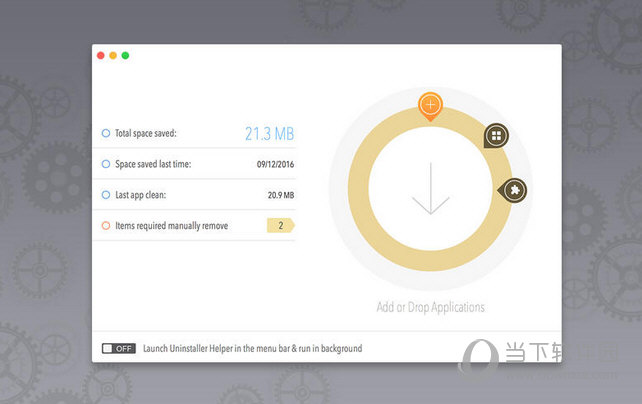642x404 pixels.
Task: Click 'Last app clean:' label
Action: [x=140, y=195]
